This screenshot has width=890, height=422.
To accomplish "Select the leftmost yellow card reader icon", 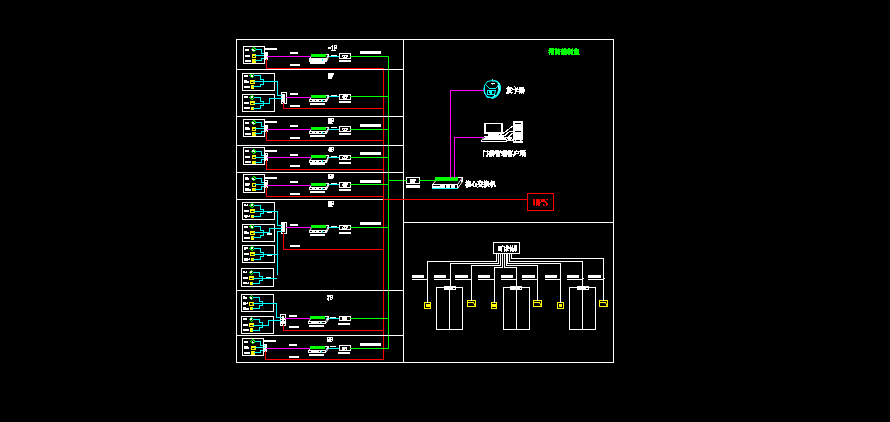I will 427,305.
